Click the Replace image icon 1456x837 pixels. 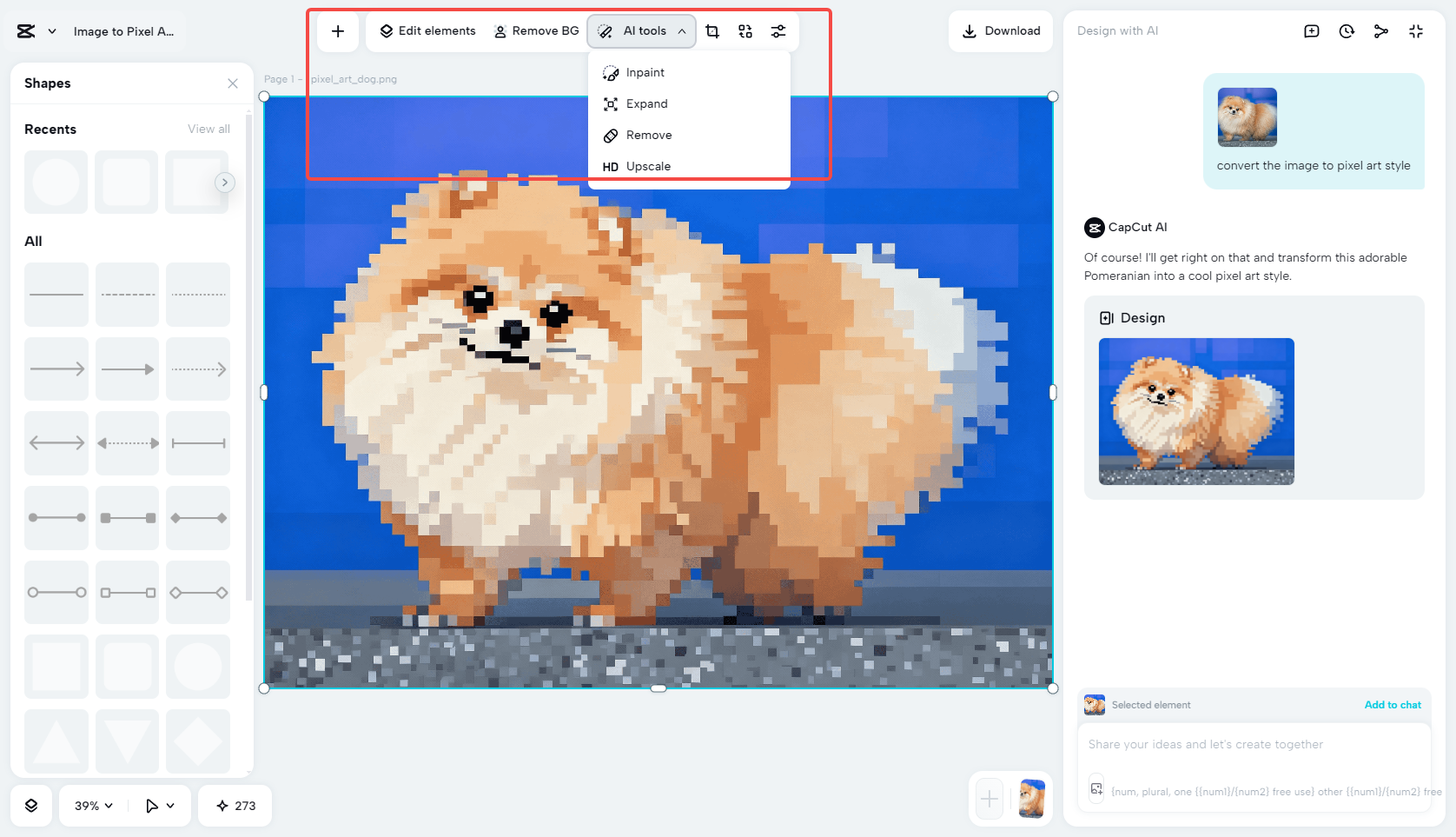coord(745,30)
